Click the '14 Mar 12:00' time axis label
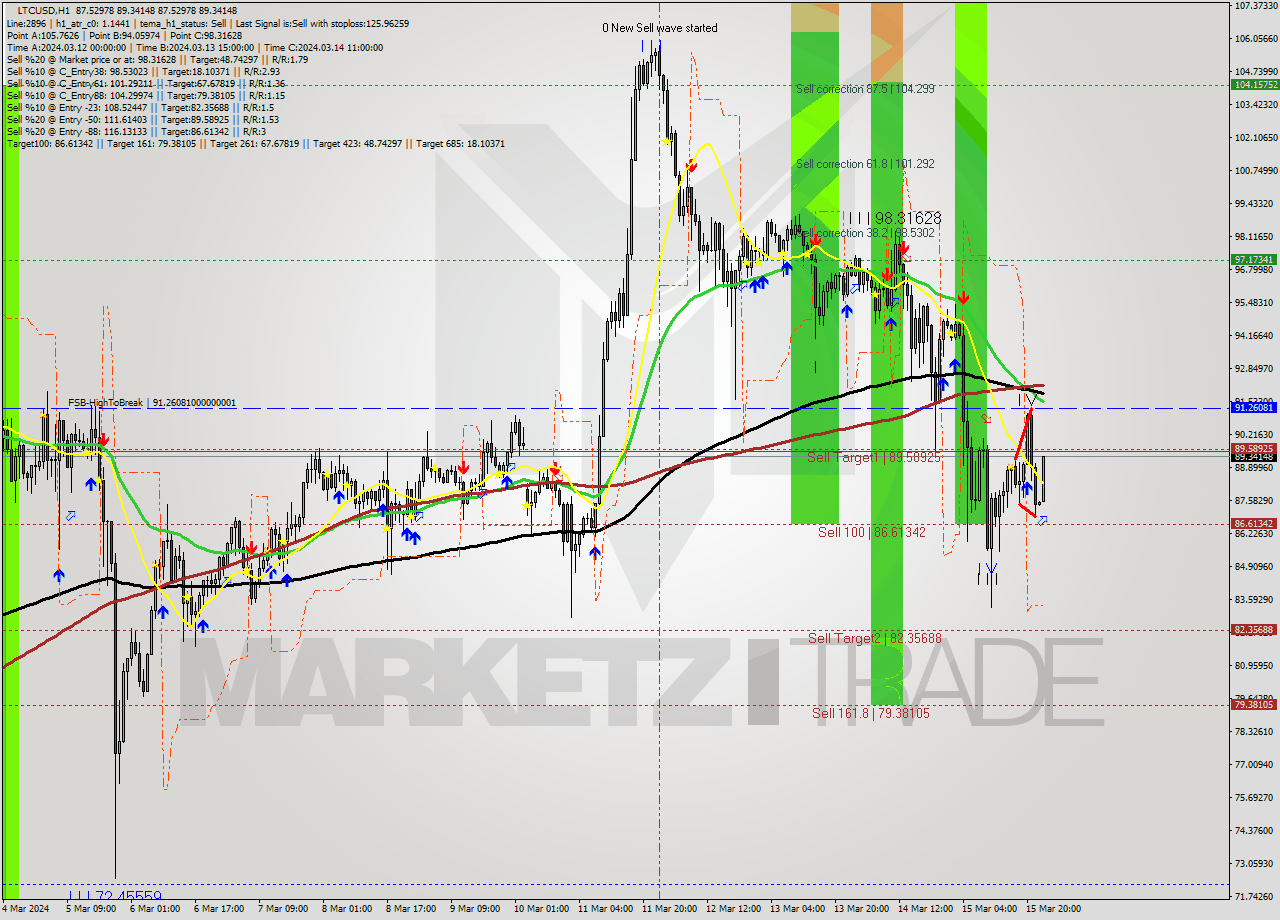The width and height of the screenshot is (1280, 920). click(x=924, y=909)
